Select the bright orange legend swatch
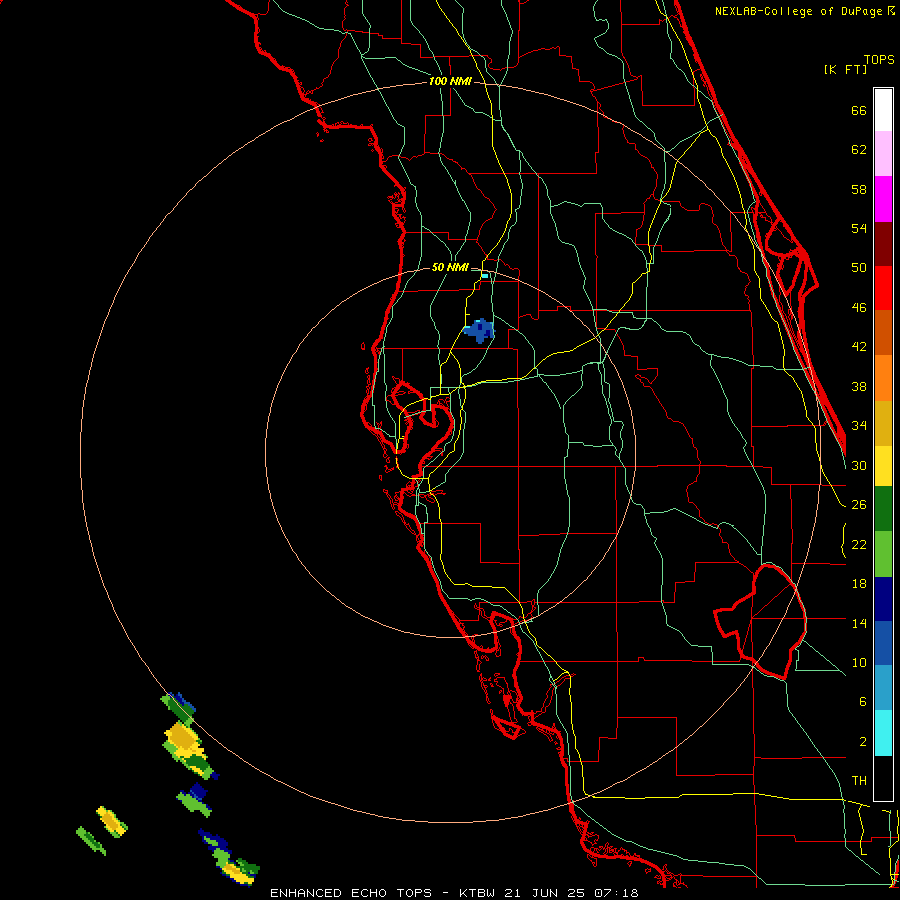The height and width of the screenshot is (900, 900). pos(883,378)
